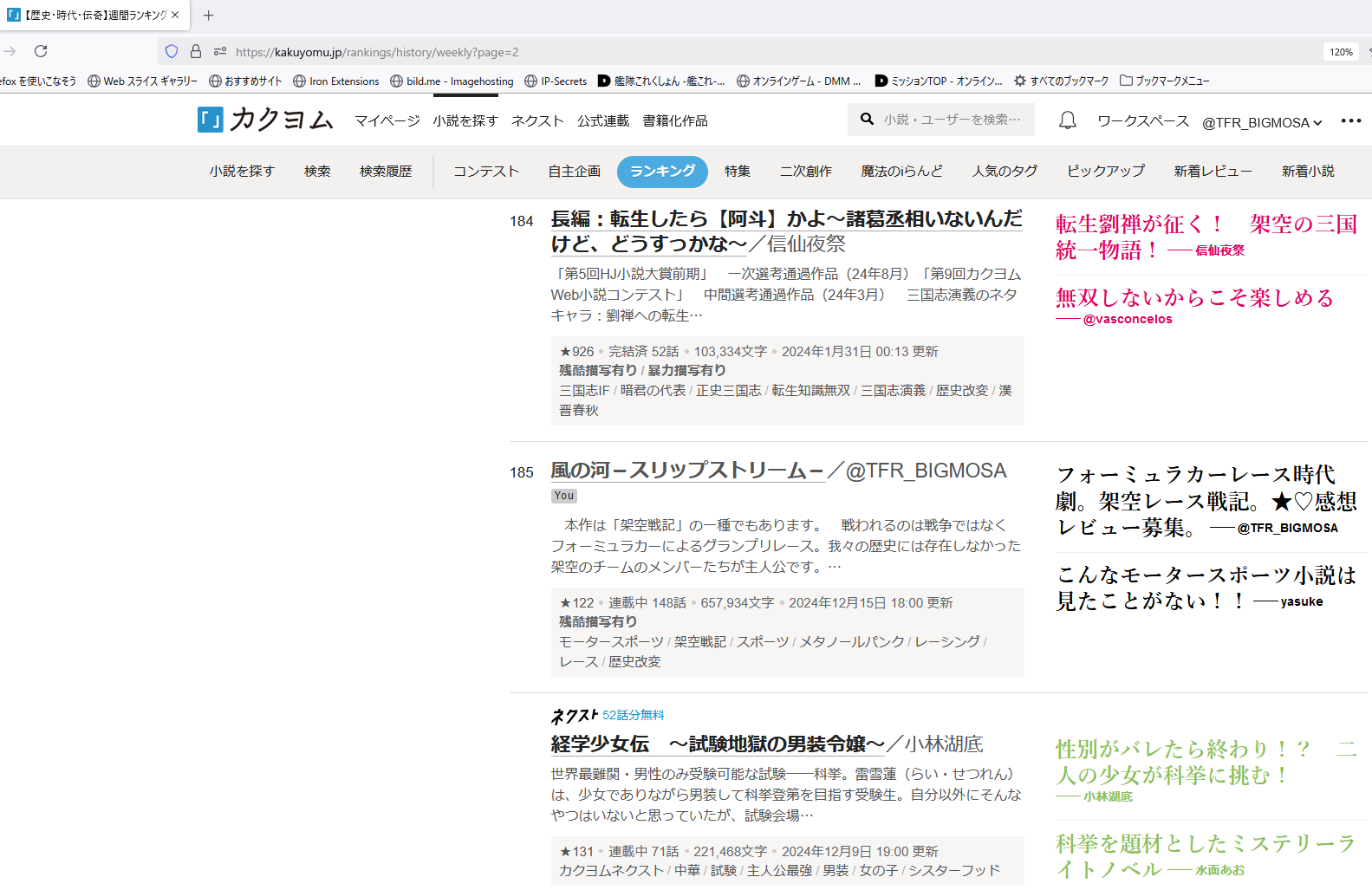Open the 120% zoom level indicator
Screen dimensions: 1372x890
[x=1340, y=52]
